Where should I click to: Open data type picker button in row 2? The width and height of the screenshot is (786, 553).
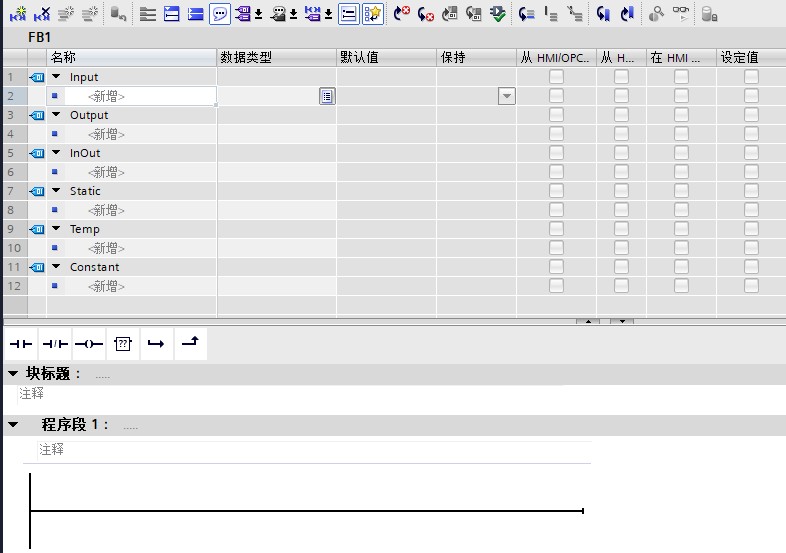coord(327,96)
